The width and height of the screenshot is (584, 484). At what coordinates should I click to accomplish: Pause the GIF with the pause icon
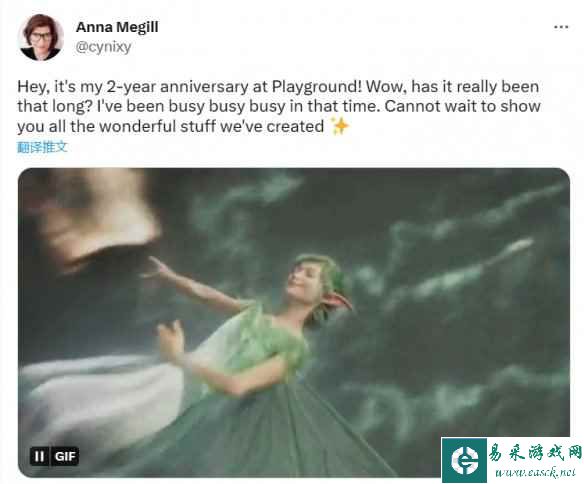click(x=39, y=456)
